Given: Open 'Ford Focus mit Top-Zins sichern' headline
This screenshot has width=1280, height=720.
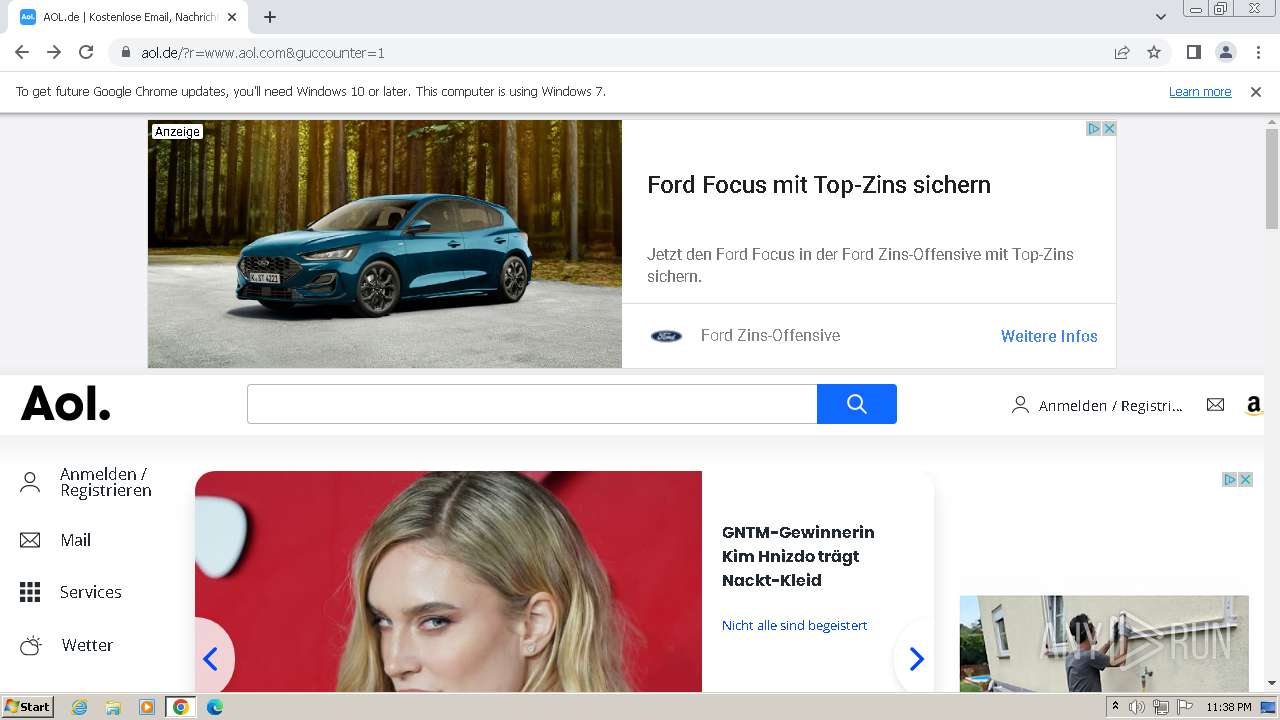Looking at the screenshot, I should [819, 185].
